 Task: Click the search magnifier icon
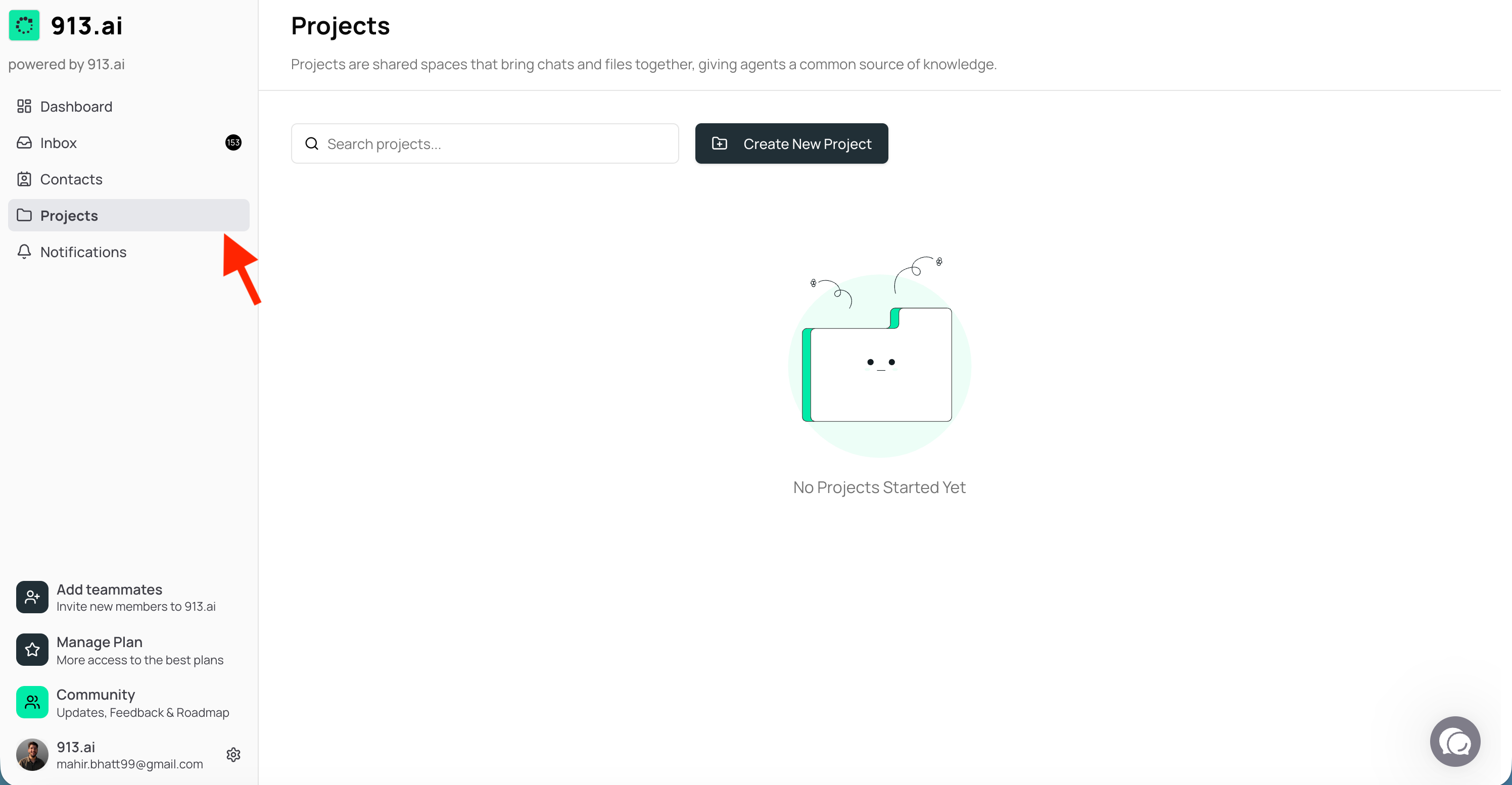click(312, 144)
